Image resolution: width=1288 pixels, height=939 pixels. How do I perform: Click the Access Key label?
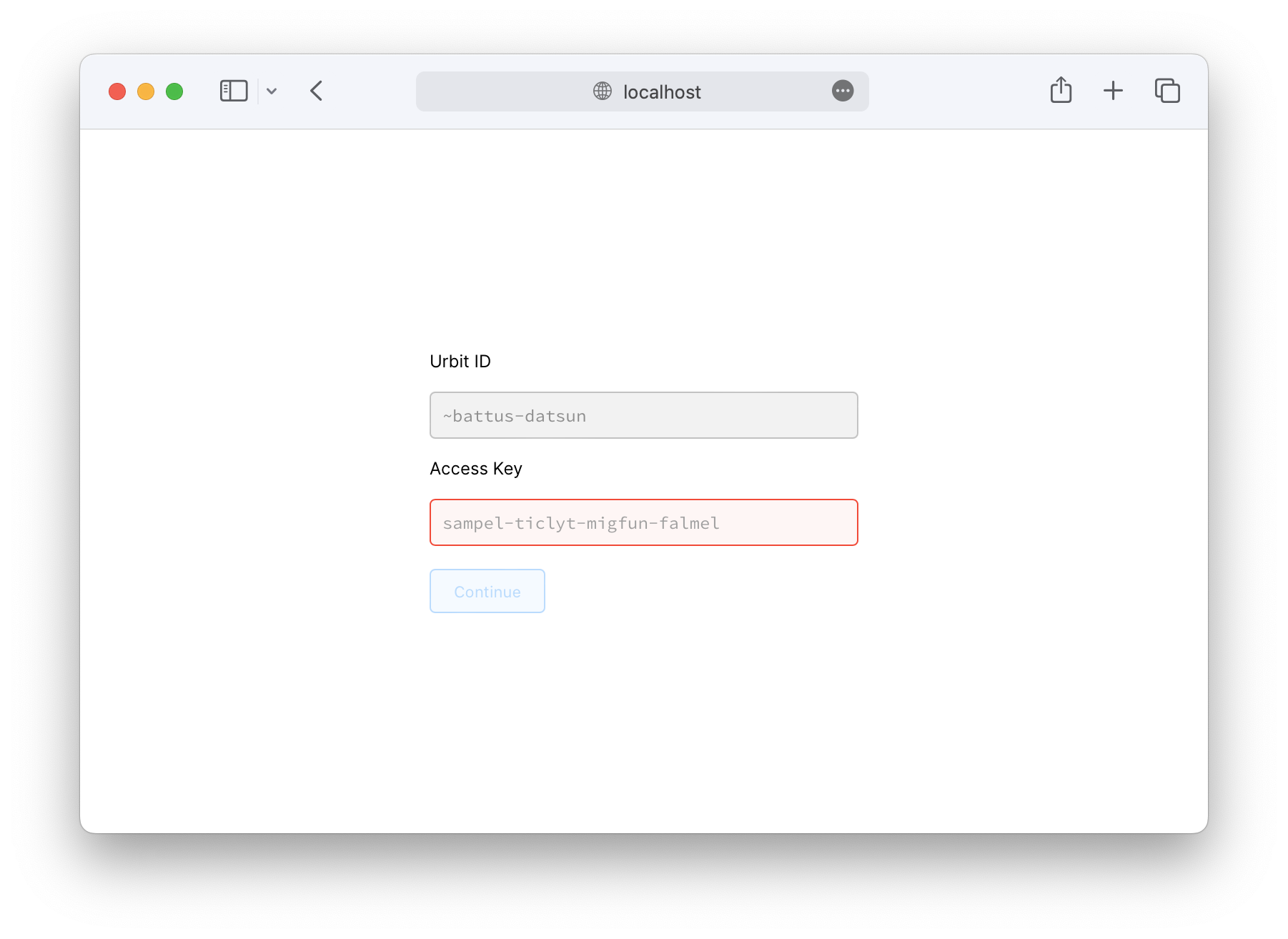476,469
